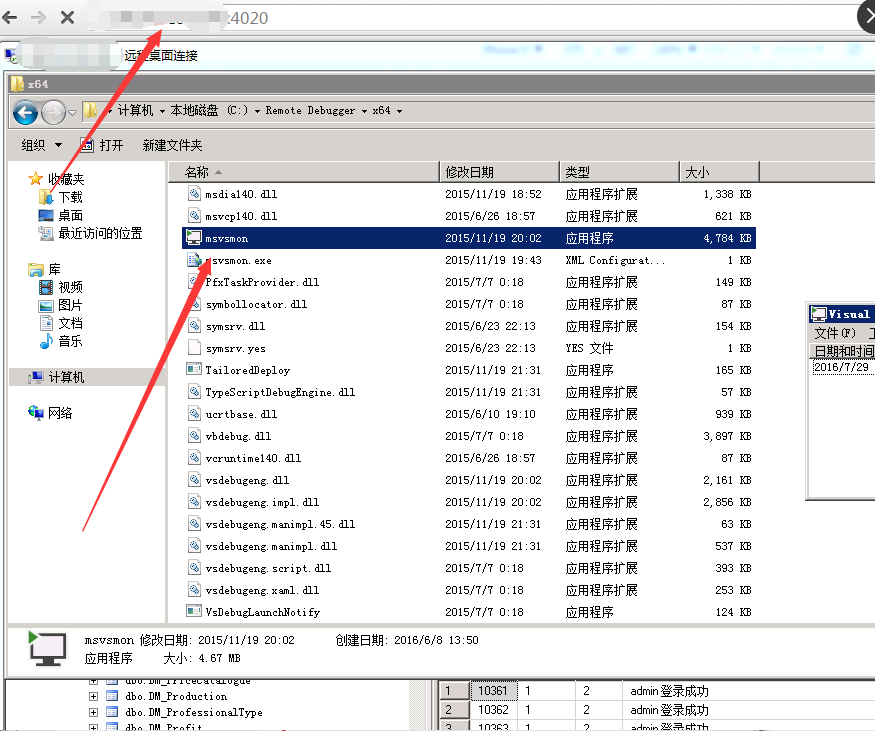Click symbollocator.dll file name

(x=256, y=304)
